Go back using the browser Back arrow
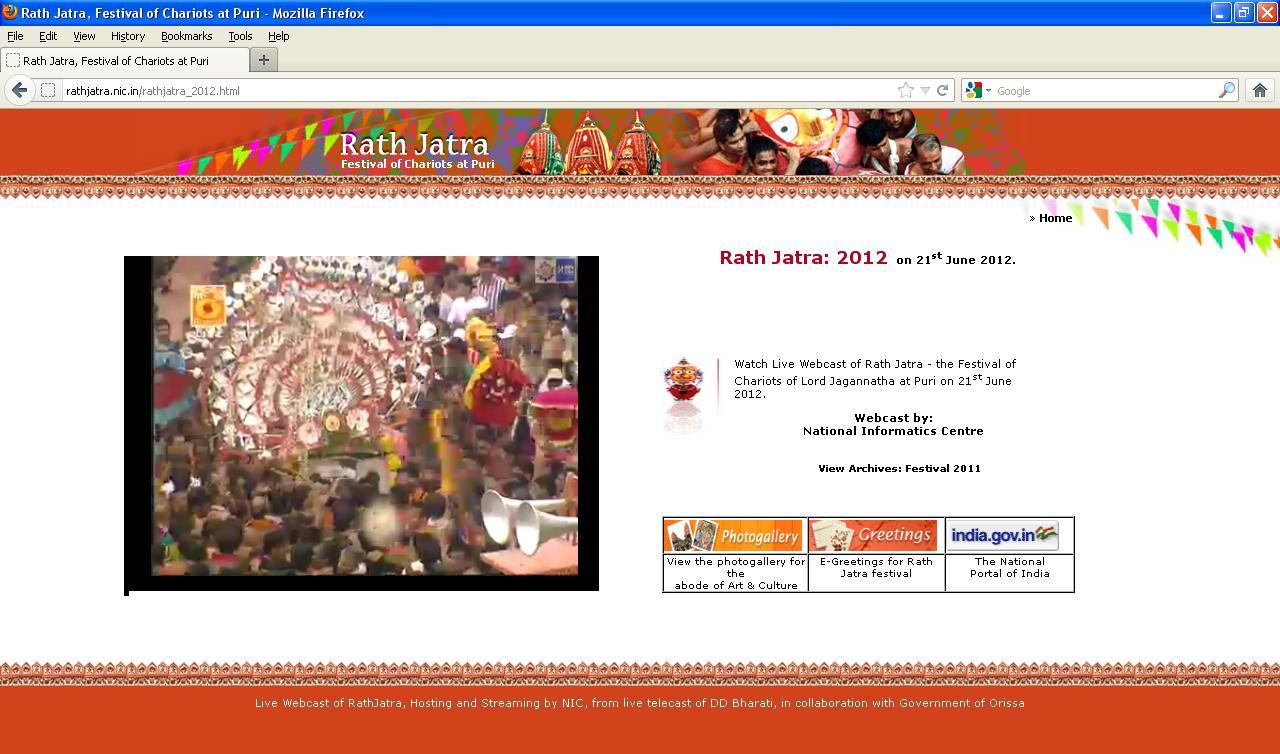 (x=19, y=90)
